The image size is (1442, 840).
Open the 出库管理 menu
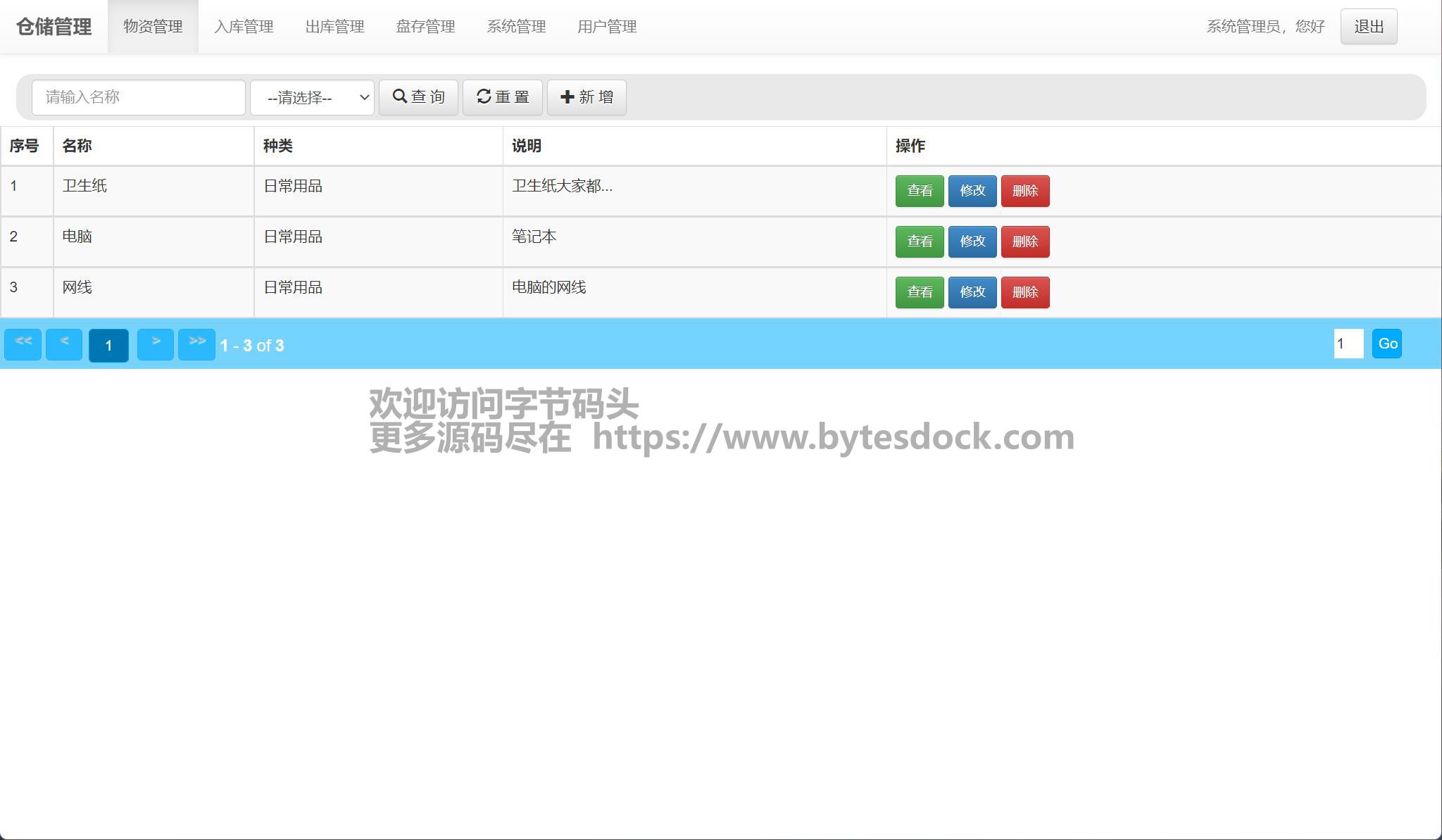pos(334,27)
